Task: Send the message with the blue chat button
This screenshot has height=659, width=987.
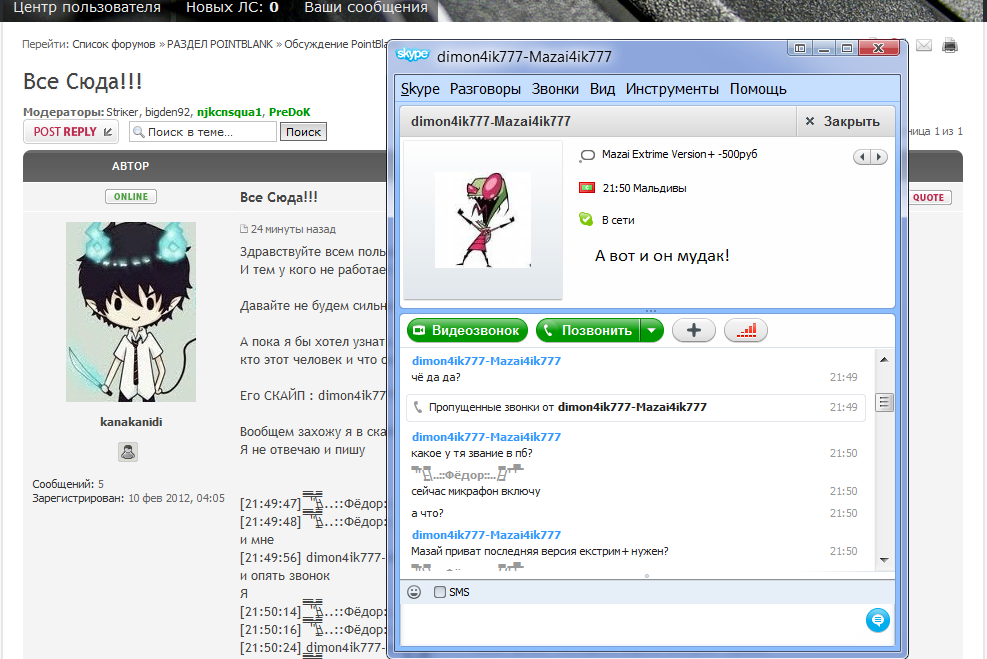Action: click(877, 620)
